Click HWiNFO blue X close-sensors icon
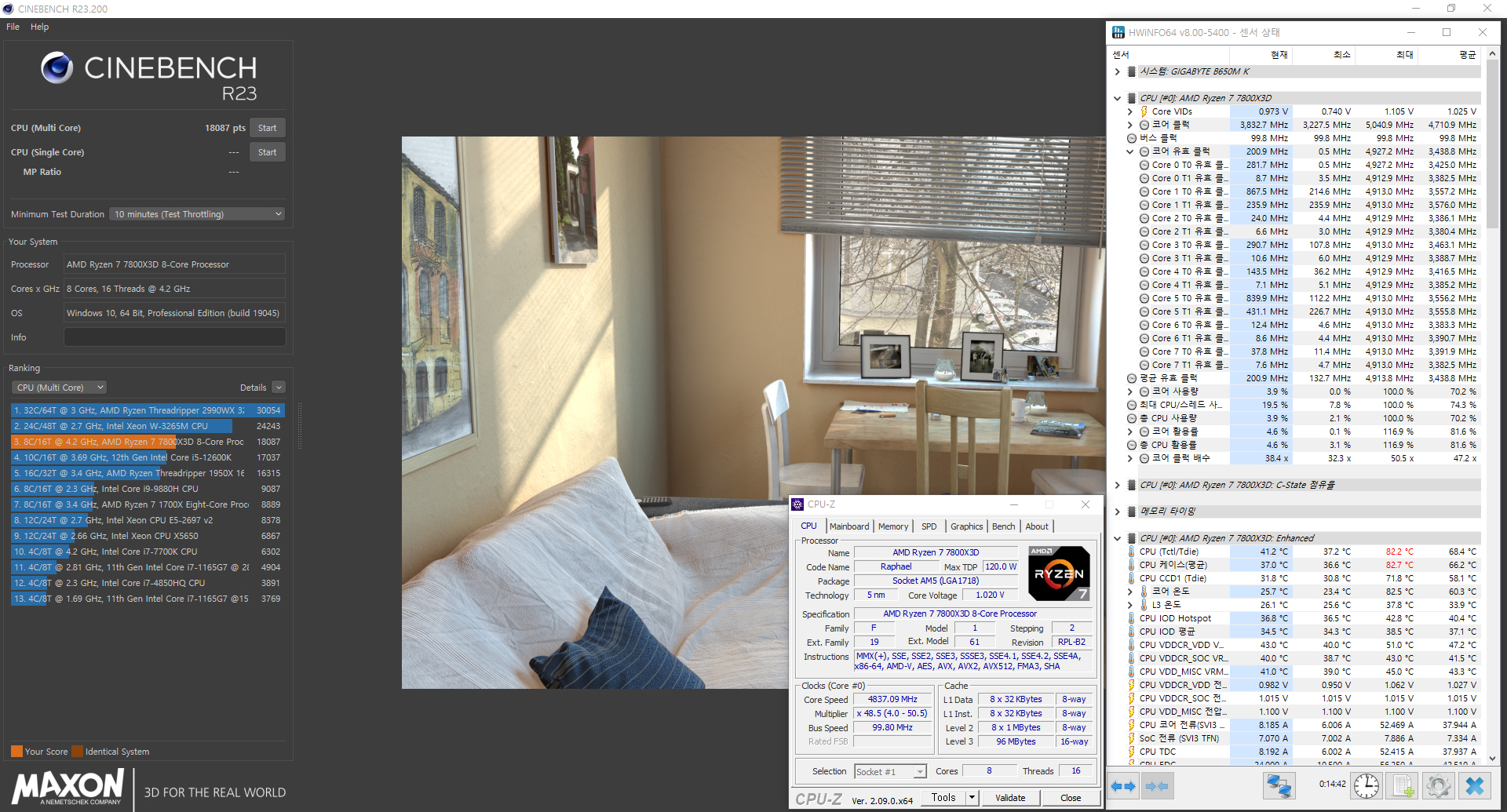Screen dimensions: 1507x812 1475,785
